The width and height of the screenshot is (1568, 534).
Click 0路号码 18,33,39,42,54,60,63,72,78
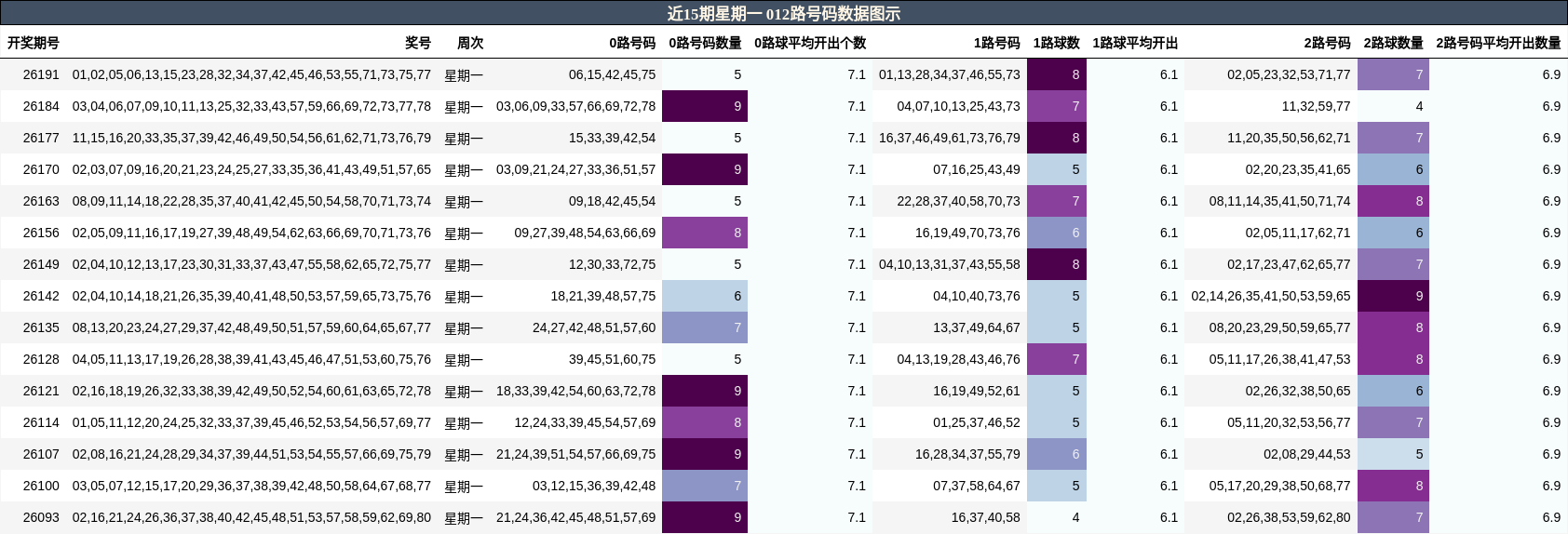click(x=576, y=391)
